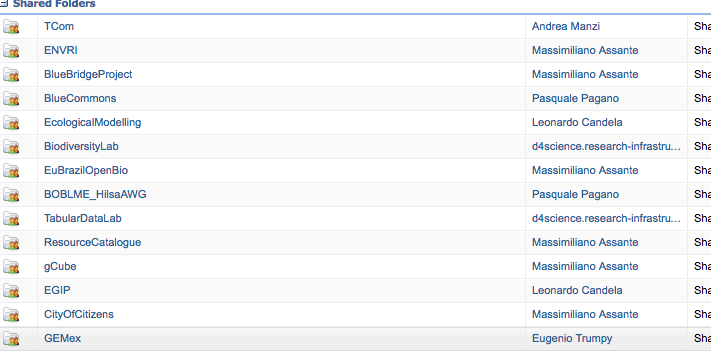Open the BiodiversityLab folder name

point(81,146)
